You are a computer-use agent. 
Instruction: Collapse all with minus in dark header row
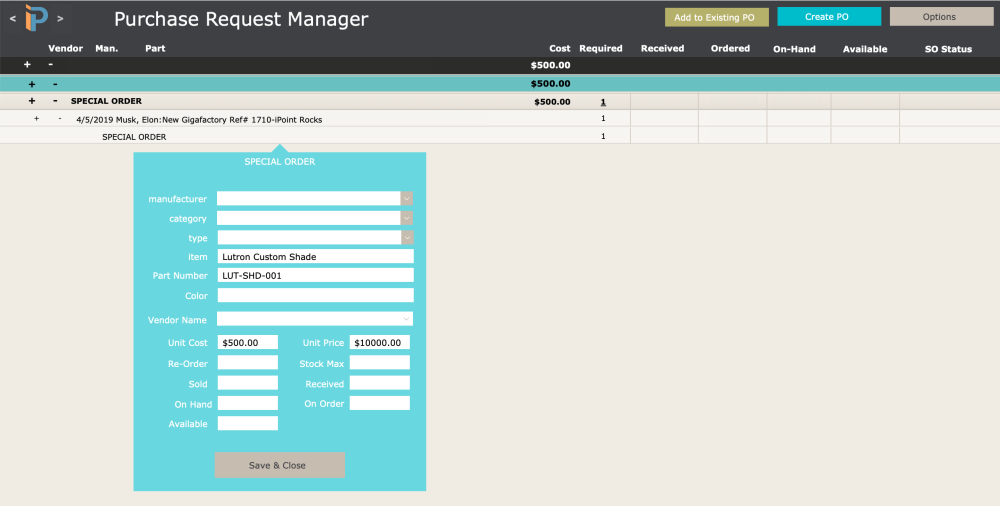click(50, 64)
